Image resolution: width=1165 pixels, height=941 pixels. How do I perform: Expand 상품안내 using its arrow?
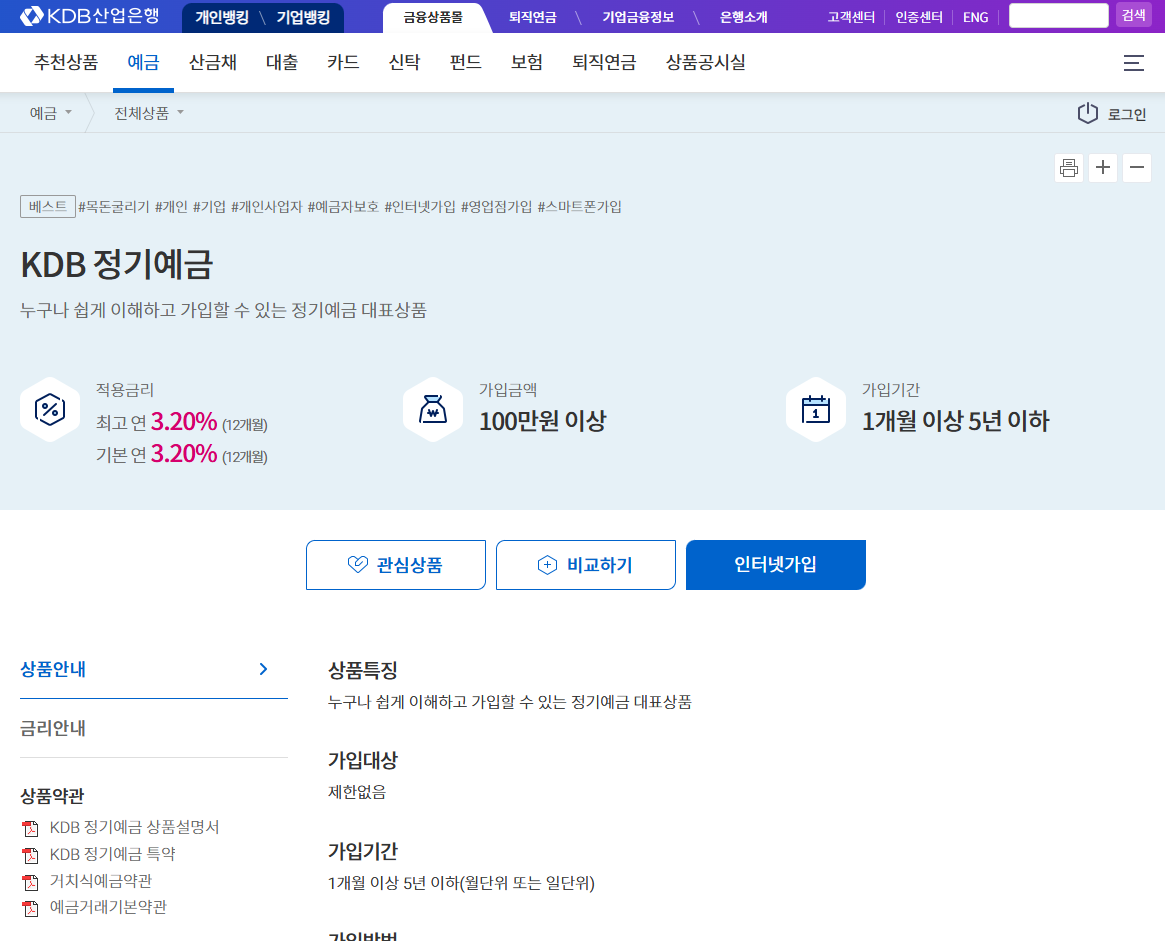(x=264, y=669)
